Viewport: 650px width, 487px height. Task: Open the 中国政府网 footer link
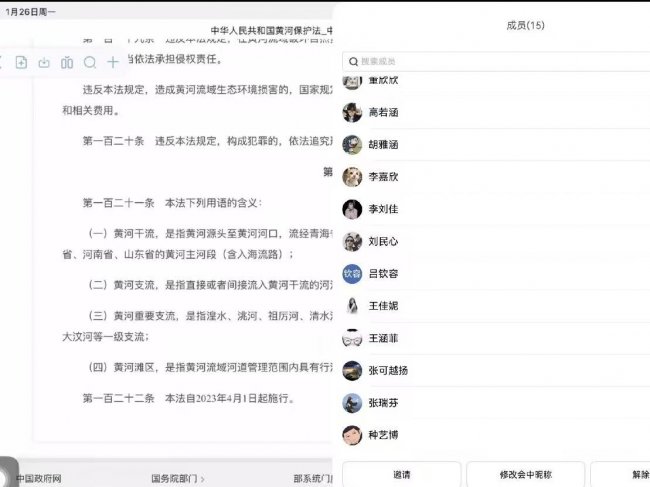[39, 479]
